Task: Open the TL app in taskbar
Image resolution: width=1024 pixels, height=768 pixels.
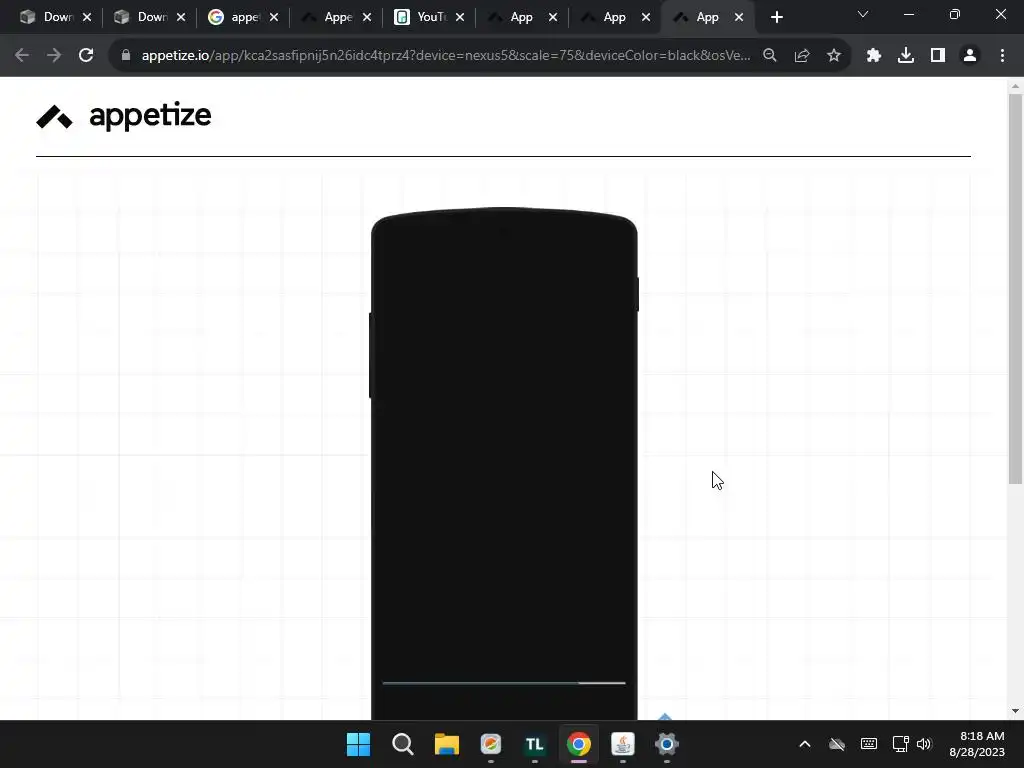Action: tap(535, 744)
